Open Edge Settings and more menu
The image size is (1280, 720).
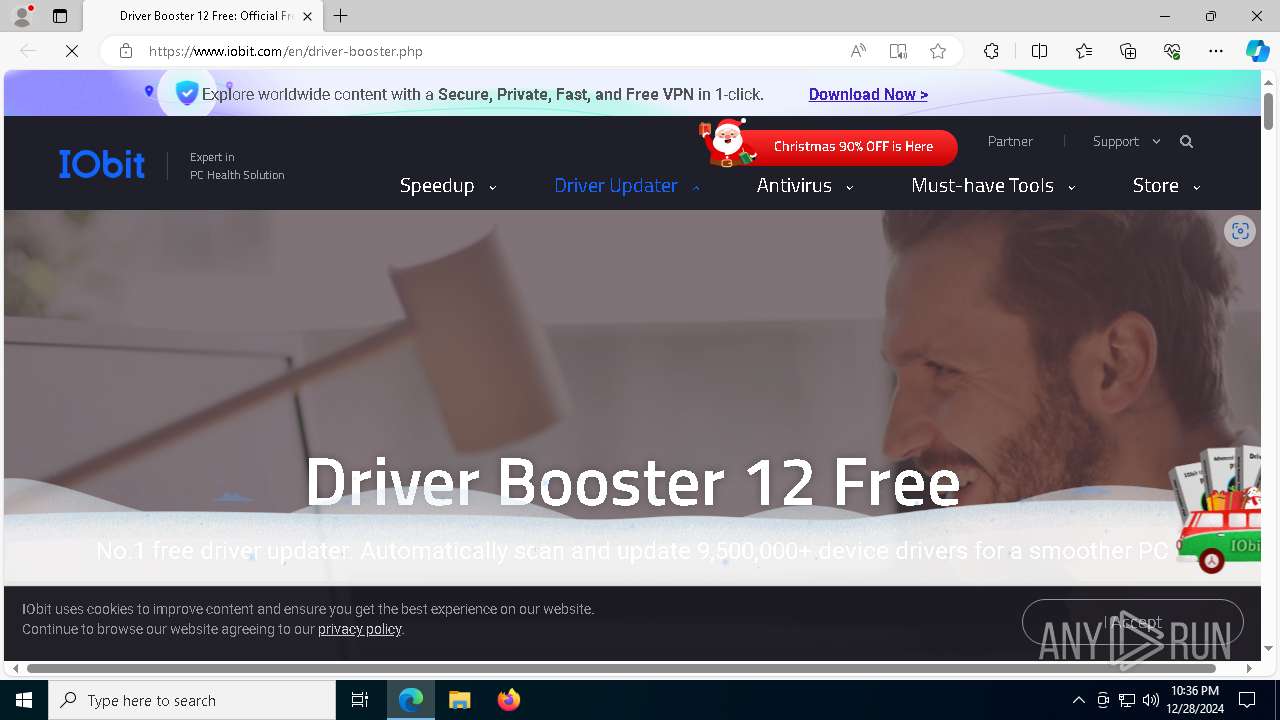[1216, 51]
